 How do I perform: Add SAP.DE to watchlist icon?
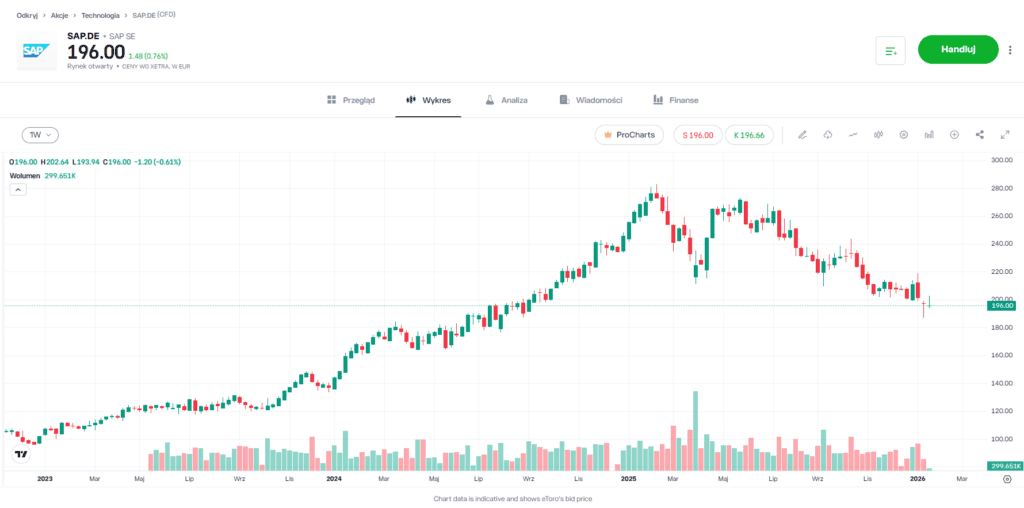coord(890,50)
